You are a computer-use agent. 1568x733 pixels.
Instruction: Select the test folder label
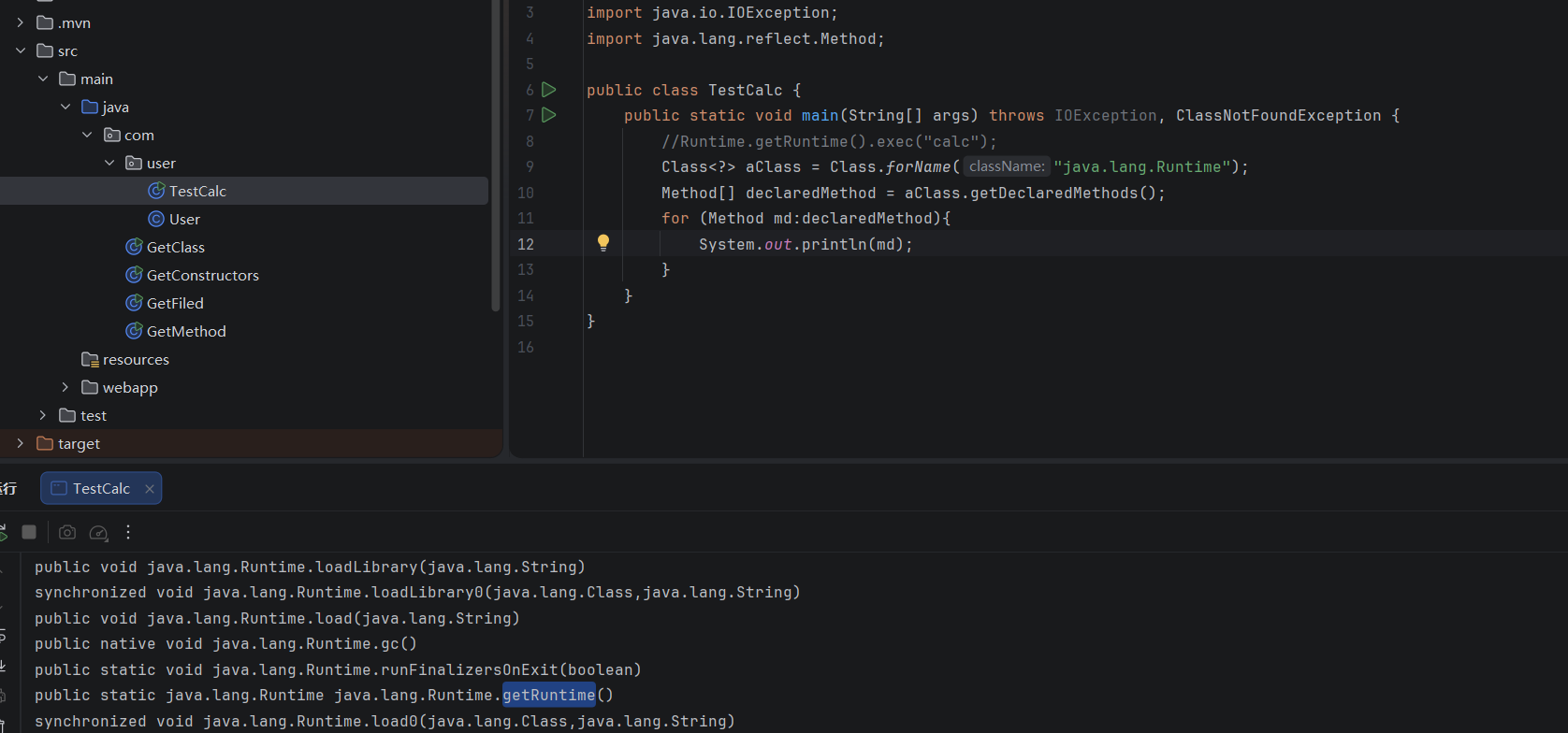point(94,415)
